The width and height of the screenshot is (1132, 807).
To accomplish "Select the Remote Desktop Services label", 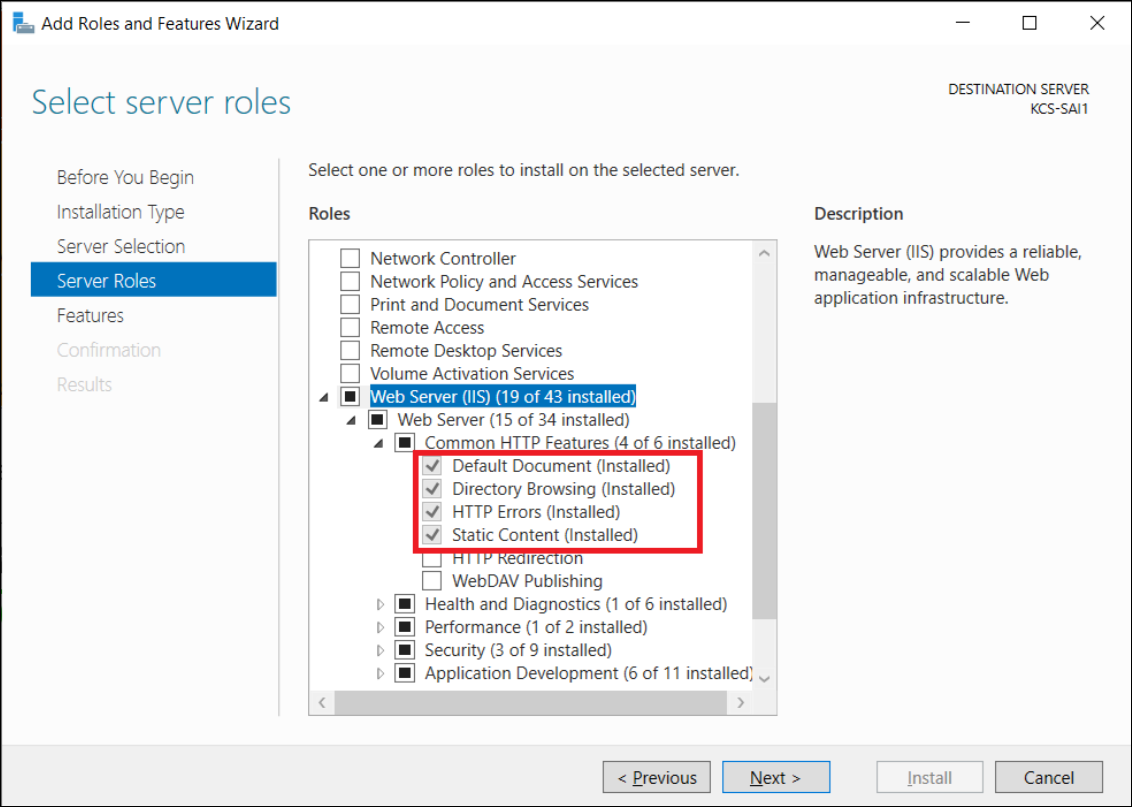I will [466, 351].
